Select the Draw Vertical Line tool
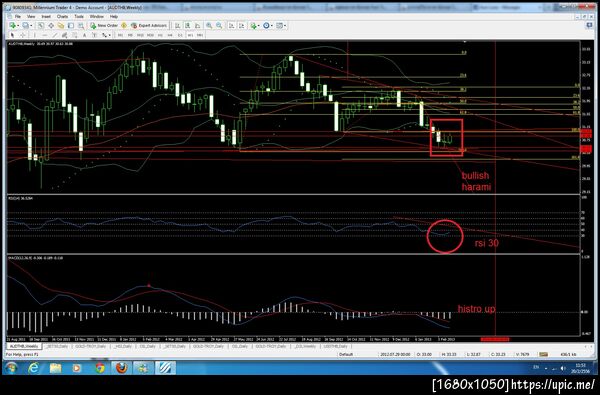600x395 pixels. 35,35
